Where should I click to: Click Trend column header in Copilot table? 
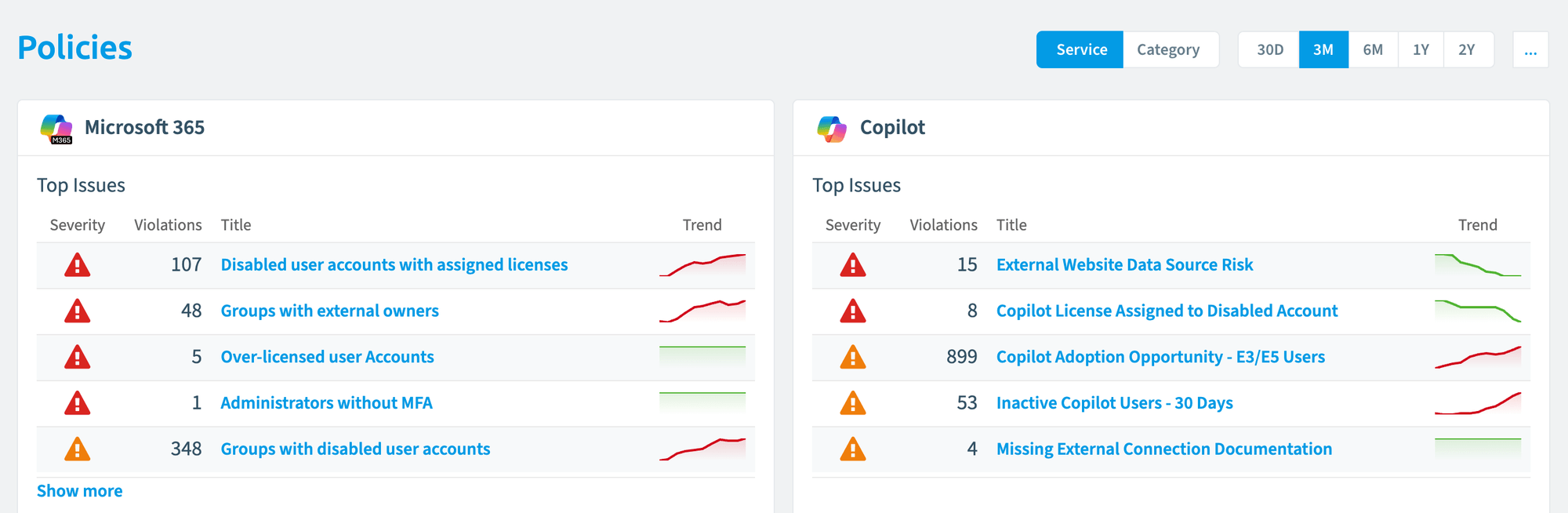(x=1477, y=225)
